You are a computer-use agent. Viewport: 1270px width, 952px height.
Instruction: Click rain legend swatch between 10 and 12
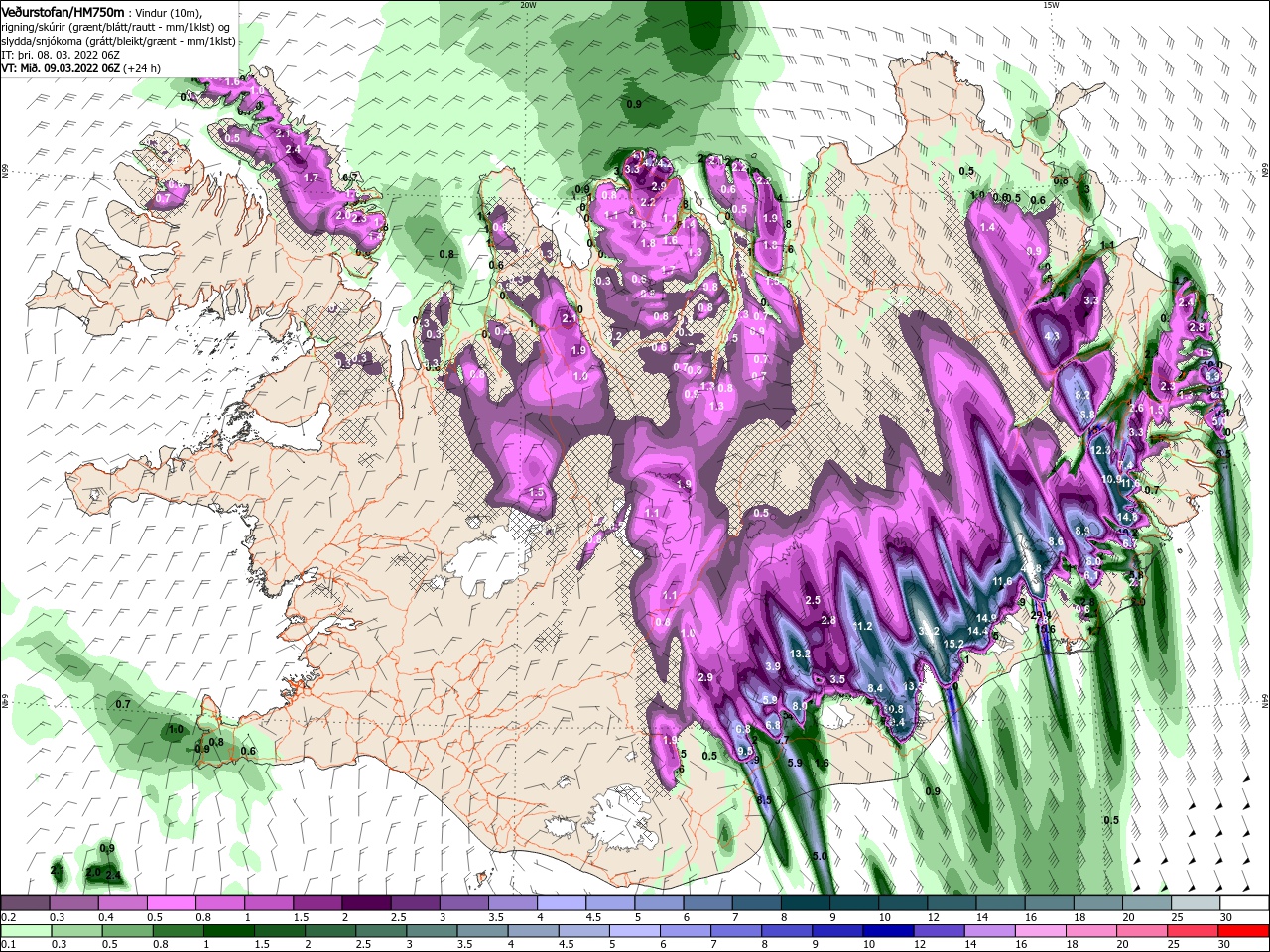pyautogui.click(x=888, y=931)
